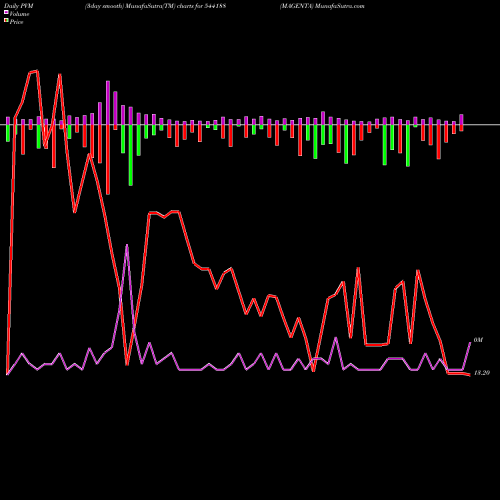Click the '0M' volume axis label
Screen dimensions: 500x500
[478, 340]
